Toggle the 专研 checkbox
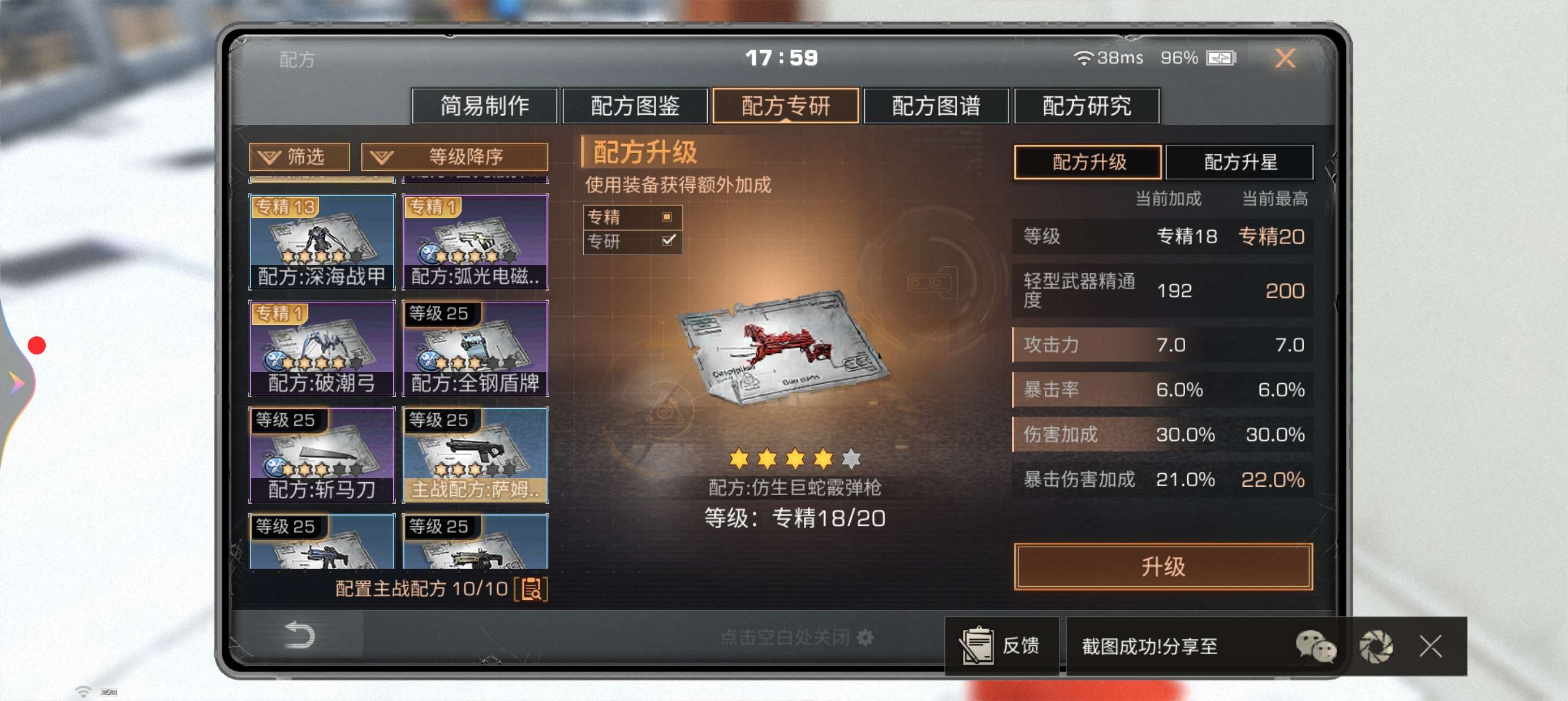1568x701 pixels. point(669,240)
